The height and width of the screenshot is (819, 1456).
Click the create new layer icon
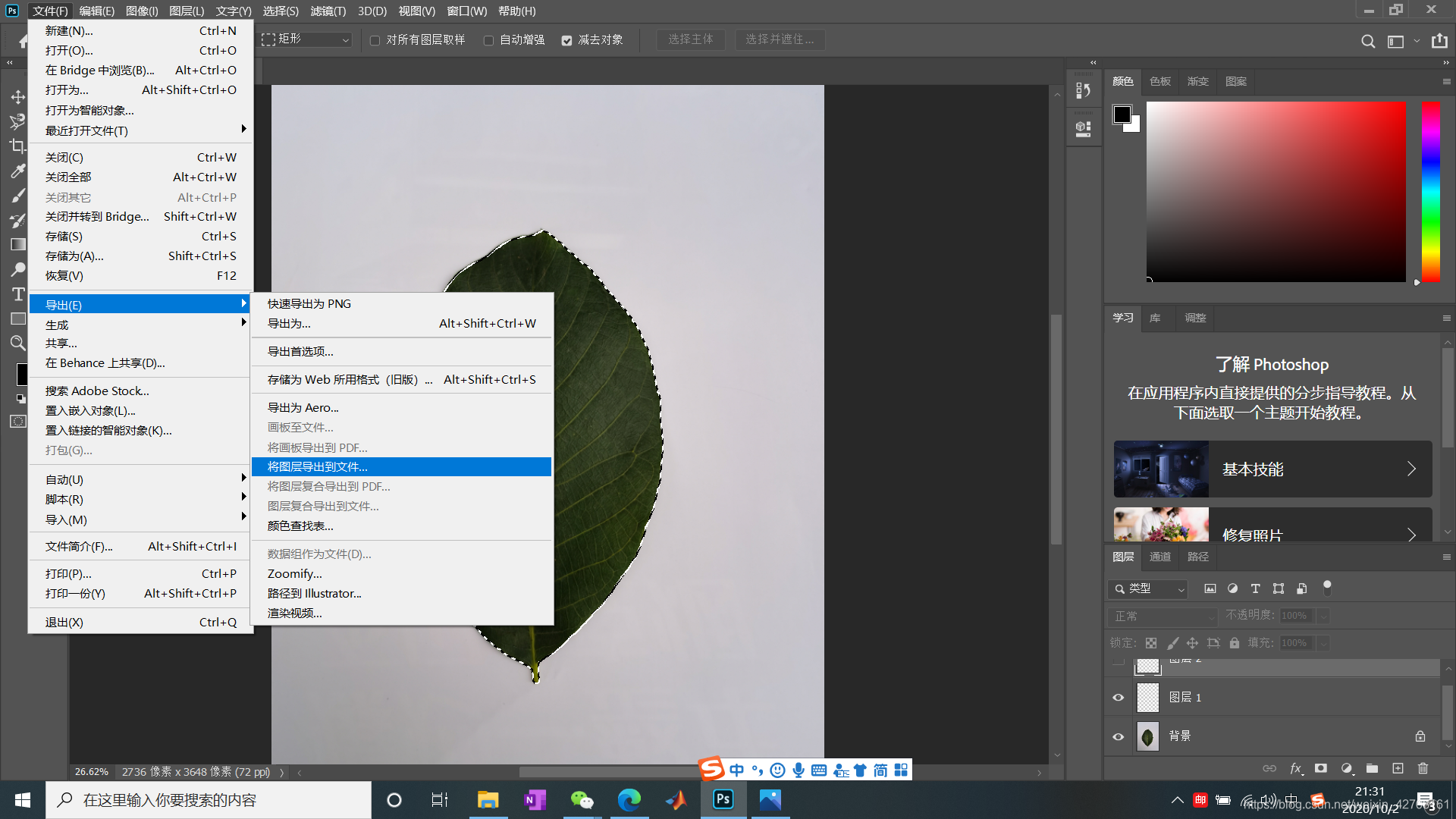pos(1398,768)
